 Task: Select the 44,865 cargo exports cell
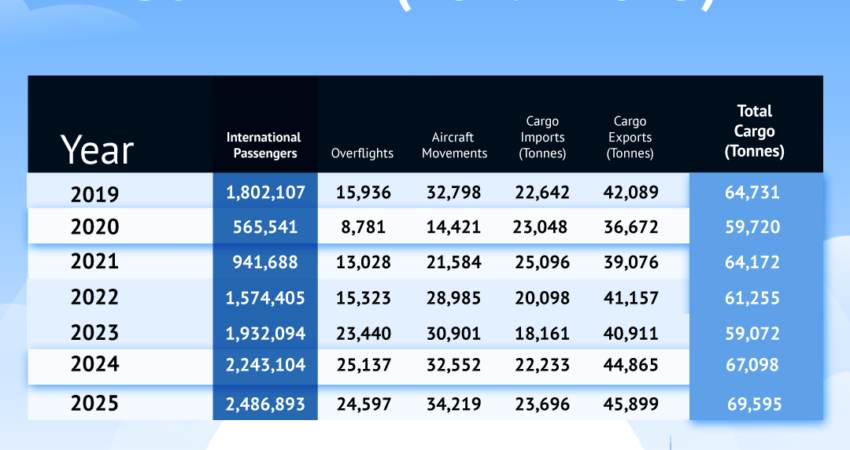[x=631, y=368]
